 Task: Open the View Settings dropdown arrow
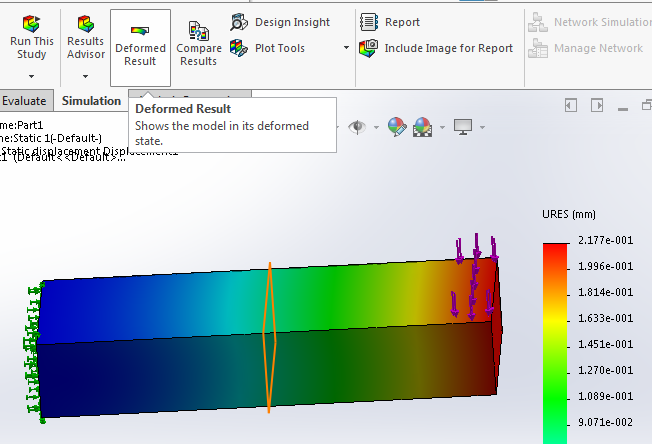[482, 127]
